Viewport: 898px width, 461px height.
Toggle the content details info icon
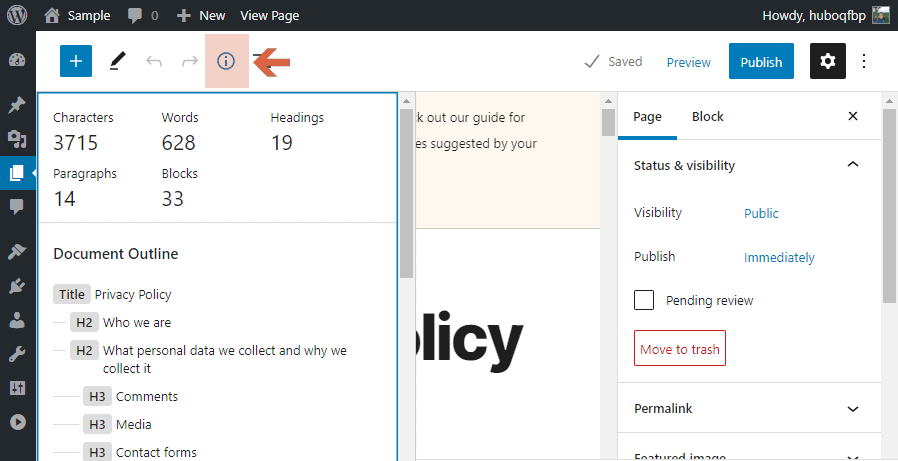tap(226, 61)
